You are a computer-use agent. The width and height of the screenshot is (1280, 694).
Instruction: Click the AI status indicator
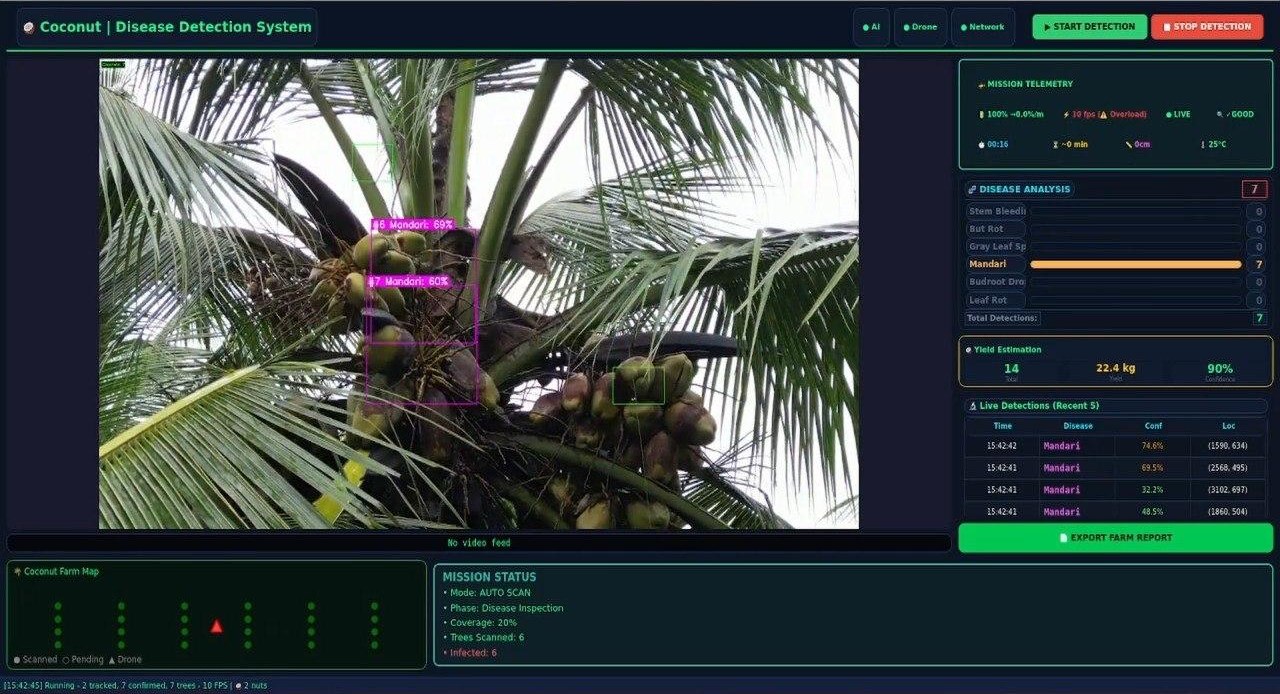tap(871, 27)
